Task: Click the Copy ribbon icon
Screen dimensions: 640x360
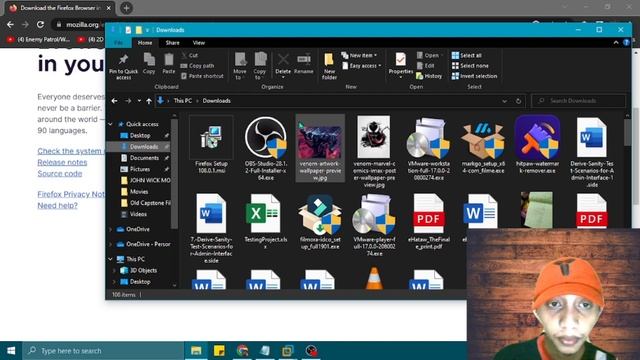Action: click(x=149, y=63)
